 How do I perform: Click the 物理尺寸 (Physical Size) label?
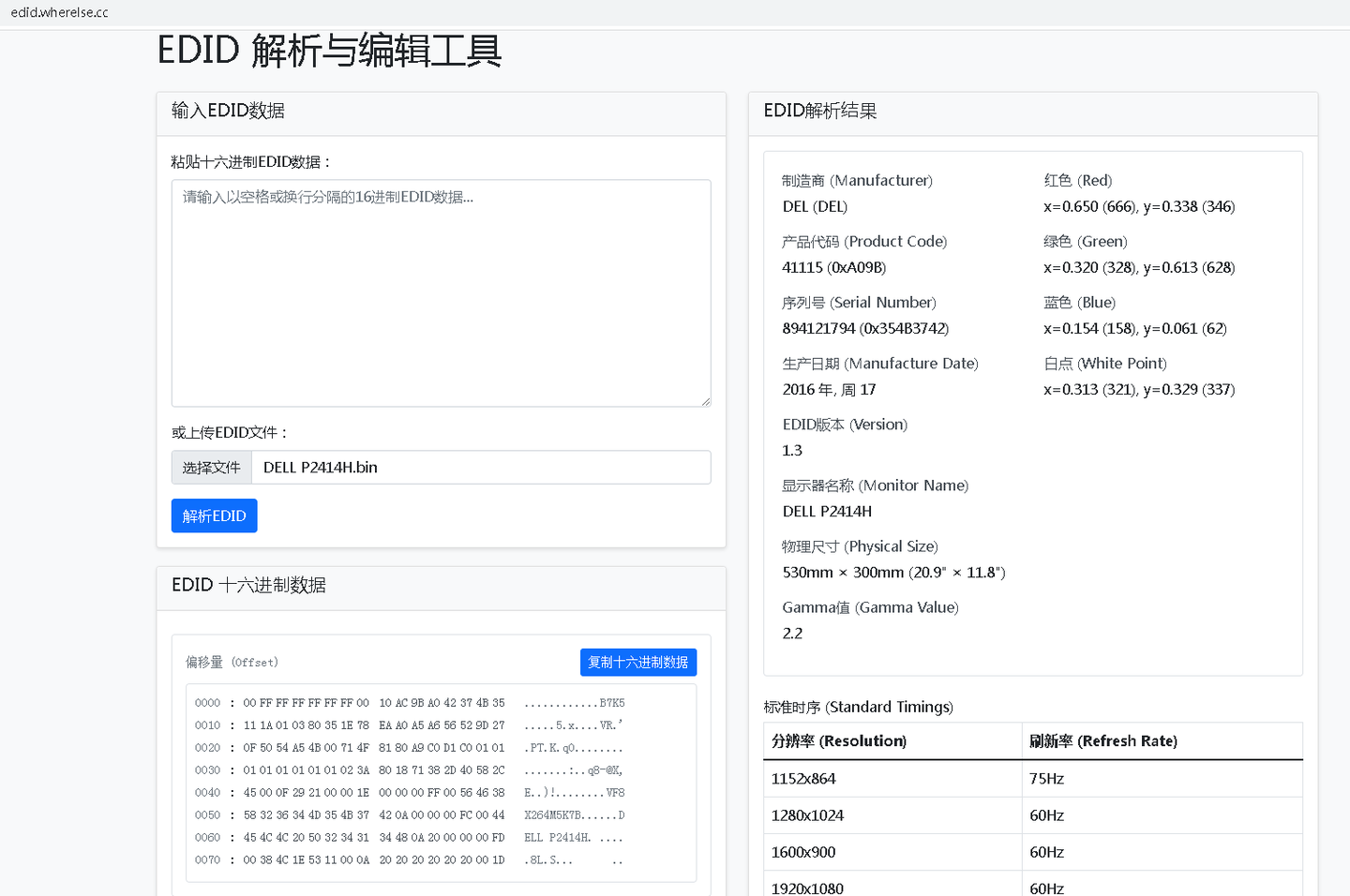pos(860,545)
